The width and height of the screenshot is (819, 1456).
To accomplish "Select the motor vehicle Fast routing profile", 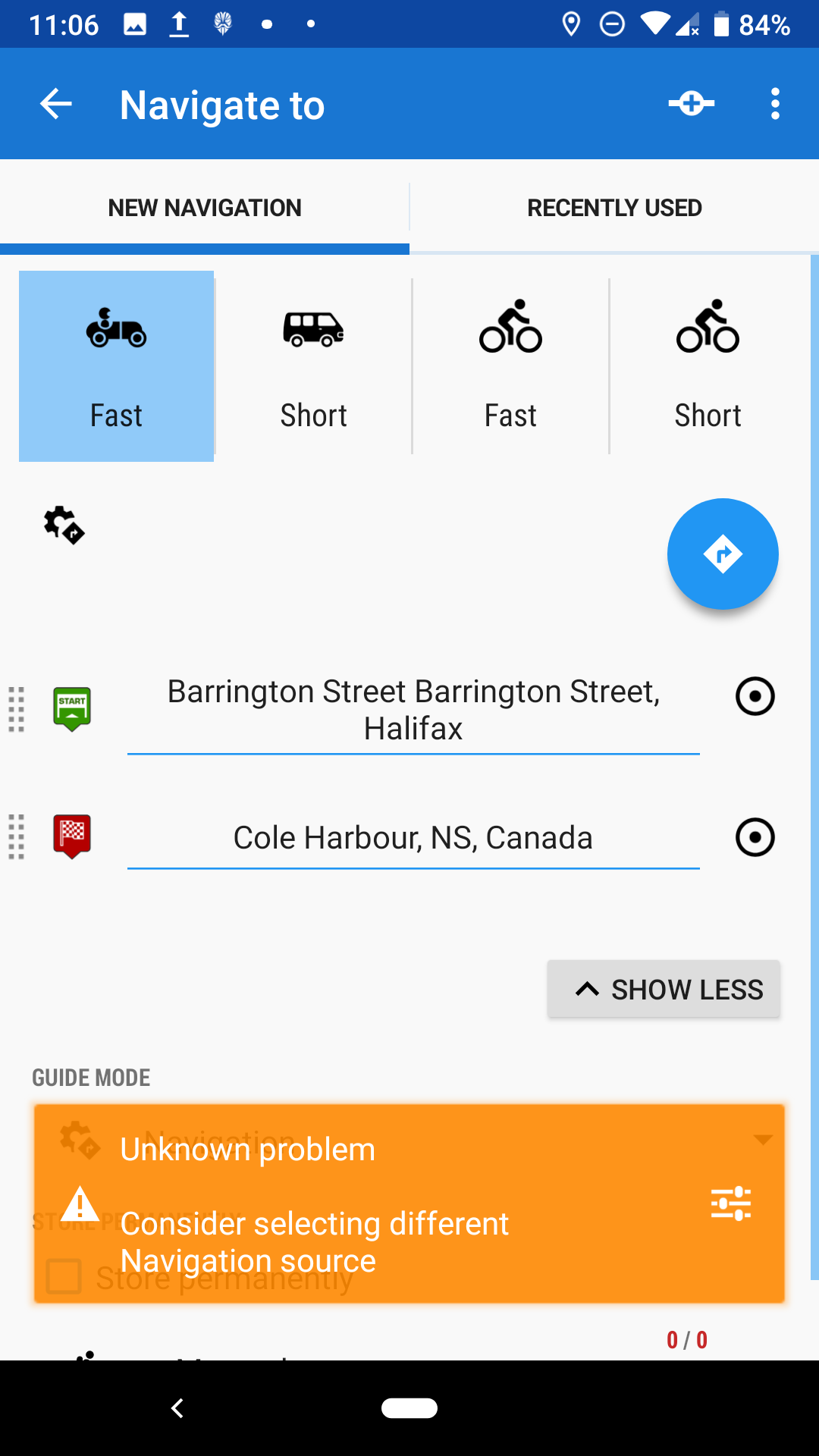I will point(116,366).
